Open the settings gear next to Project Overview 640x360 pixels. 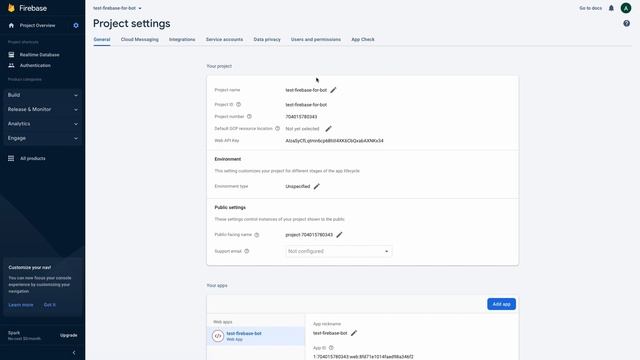[76, 25]
